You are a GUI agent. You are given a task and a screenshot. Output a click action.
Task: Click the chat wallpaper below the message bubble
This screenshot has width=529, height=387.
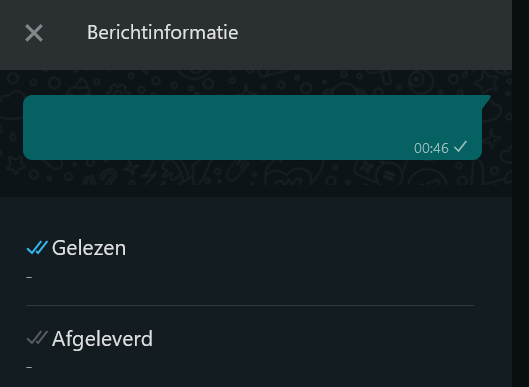coord(256,173)
